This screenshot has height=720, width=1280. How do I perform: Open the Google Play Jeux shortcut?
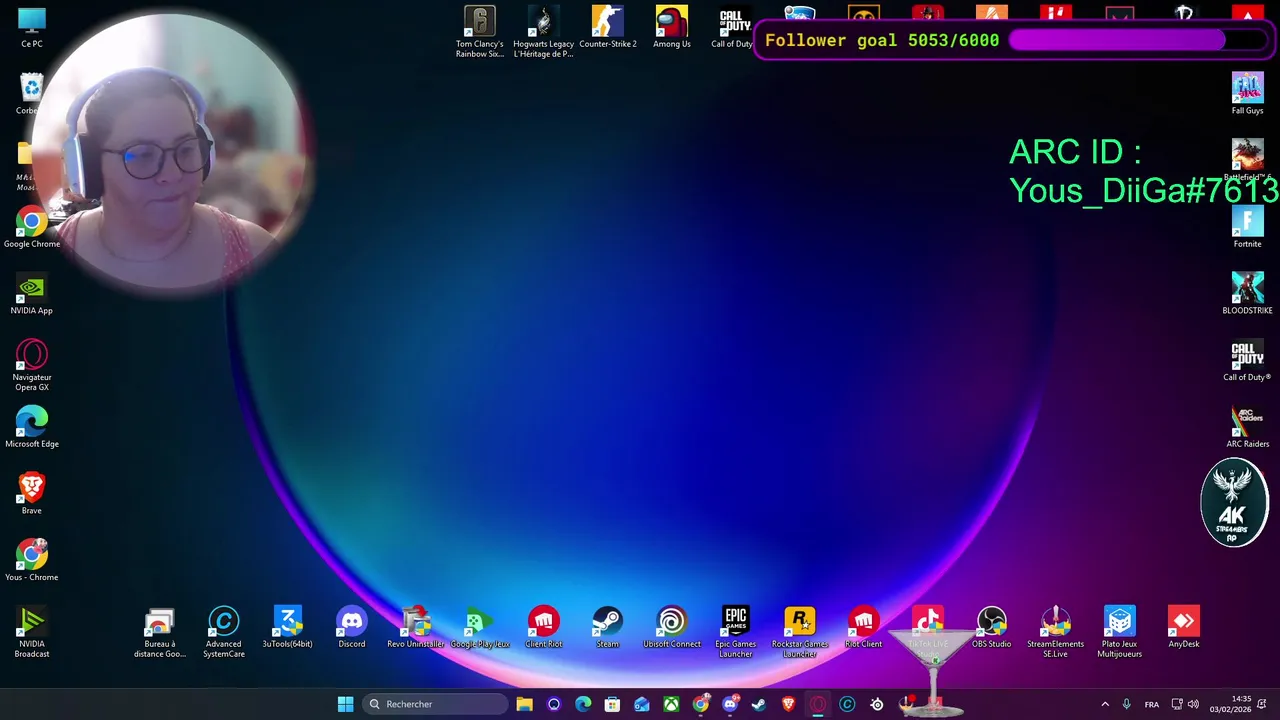pyautogui.click(x=480, y=628)
